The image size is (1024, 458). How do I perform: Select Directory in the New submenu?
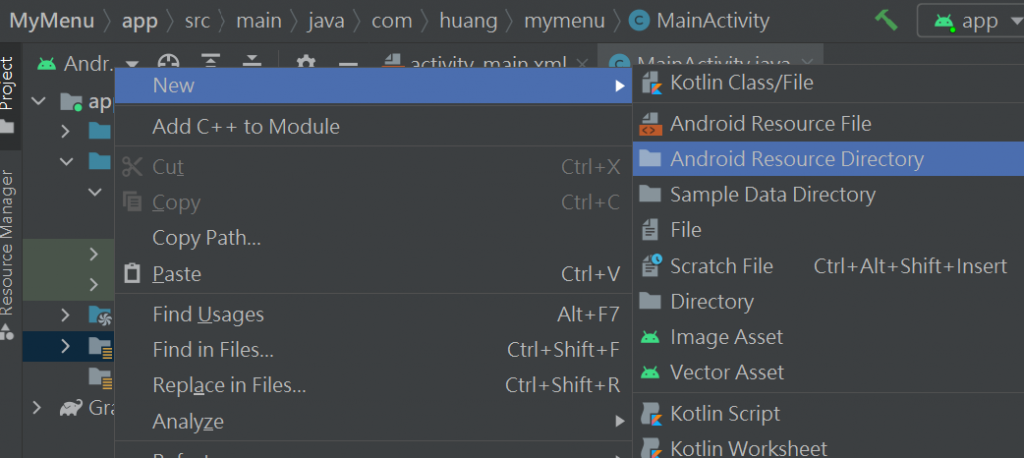point(828,301)
